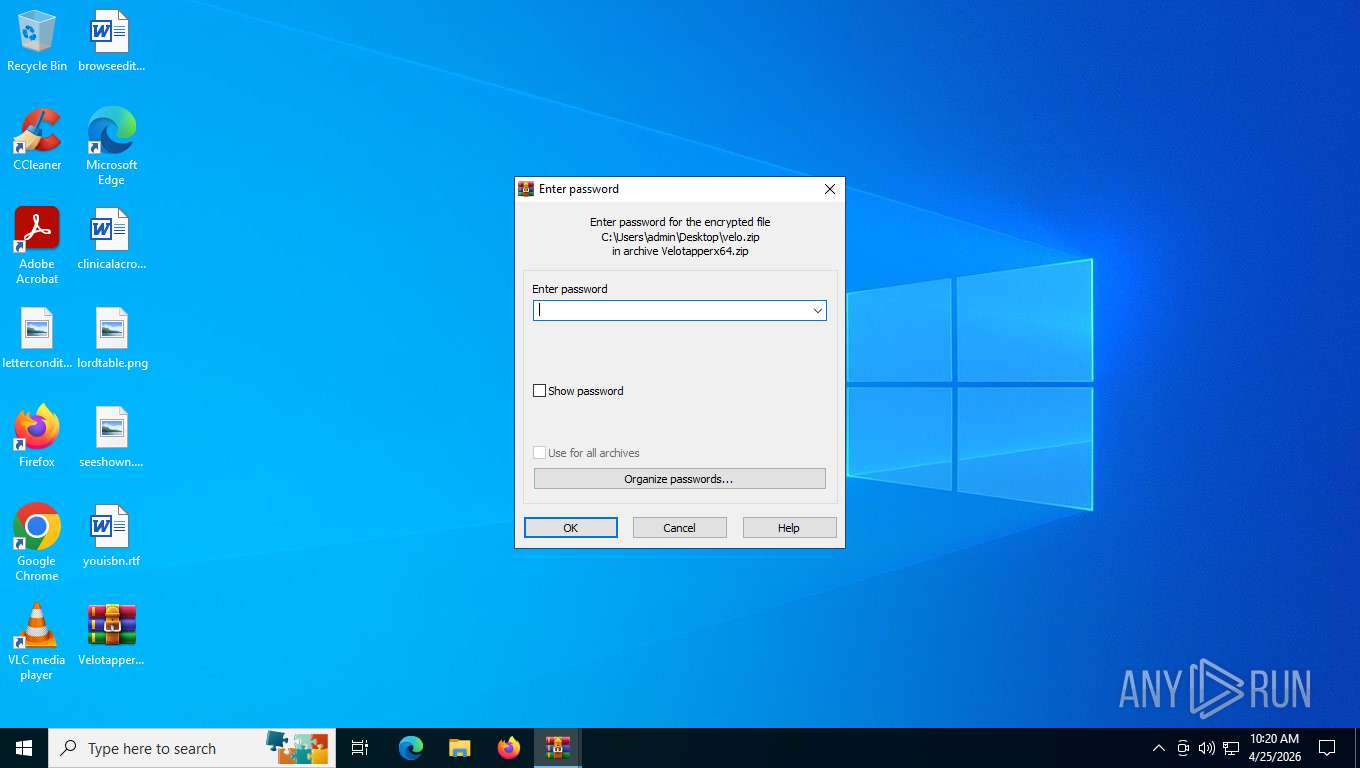Open the taskbar clock and date
The width and height of the screenshot is (1360, 768).
[x=1274, y=748]
